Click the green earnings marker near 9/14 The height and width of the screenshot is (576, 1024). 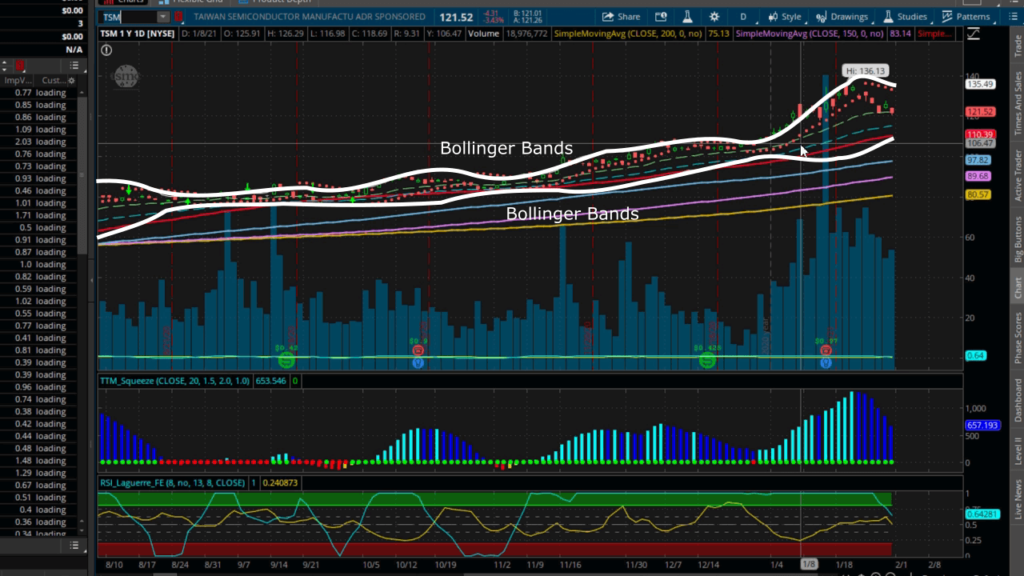click(x=286, y=360)
